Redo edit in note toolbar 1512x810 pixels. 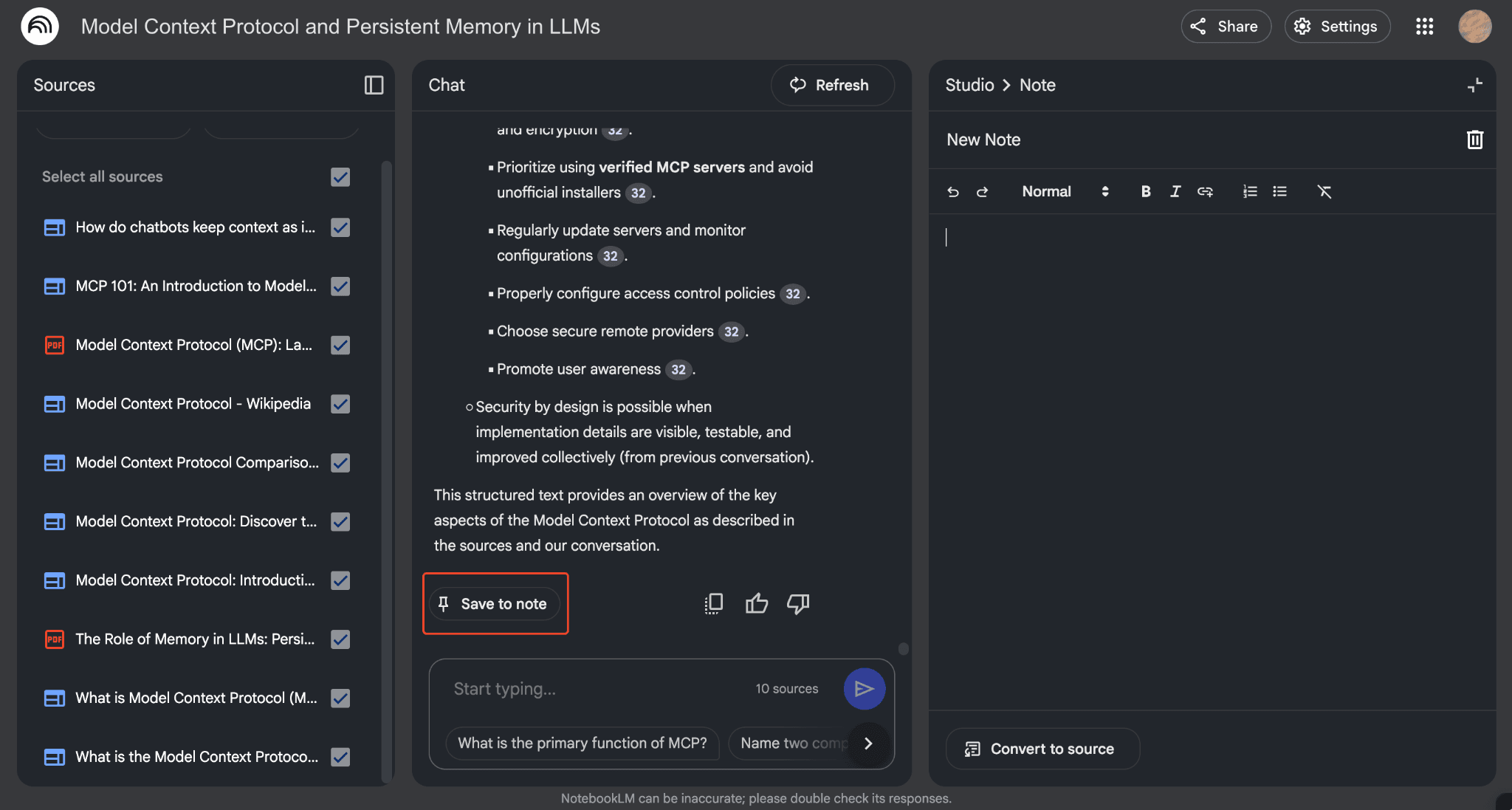click(x=982, y=192)
